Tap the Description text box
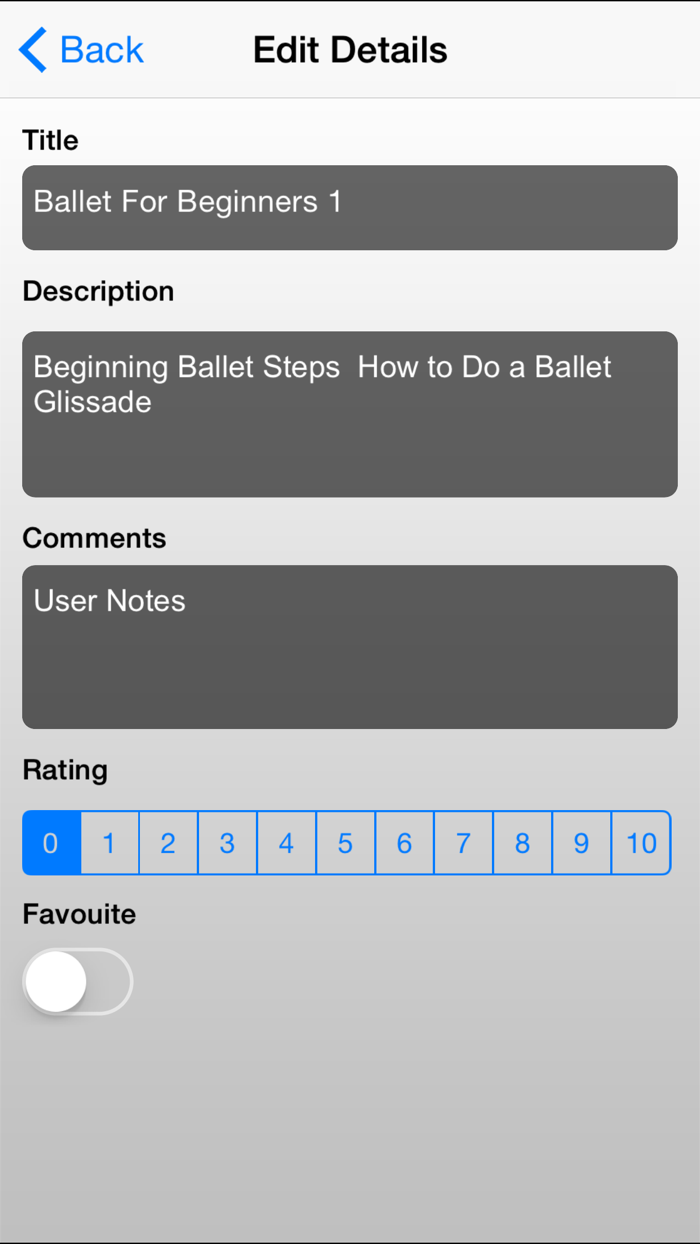Image resolution: width=700 pixels, height=1244 pixels. coord(349,414)
